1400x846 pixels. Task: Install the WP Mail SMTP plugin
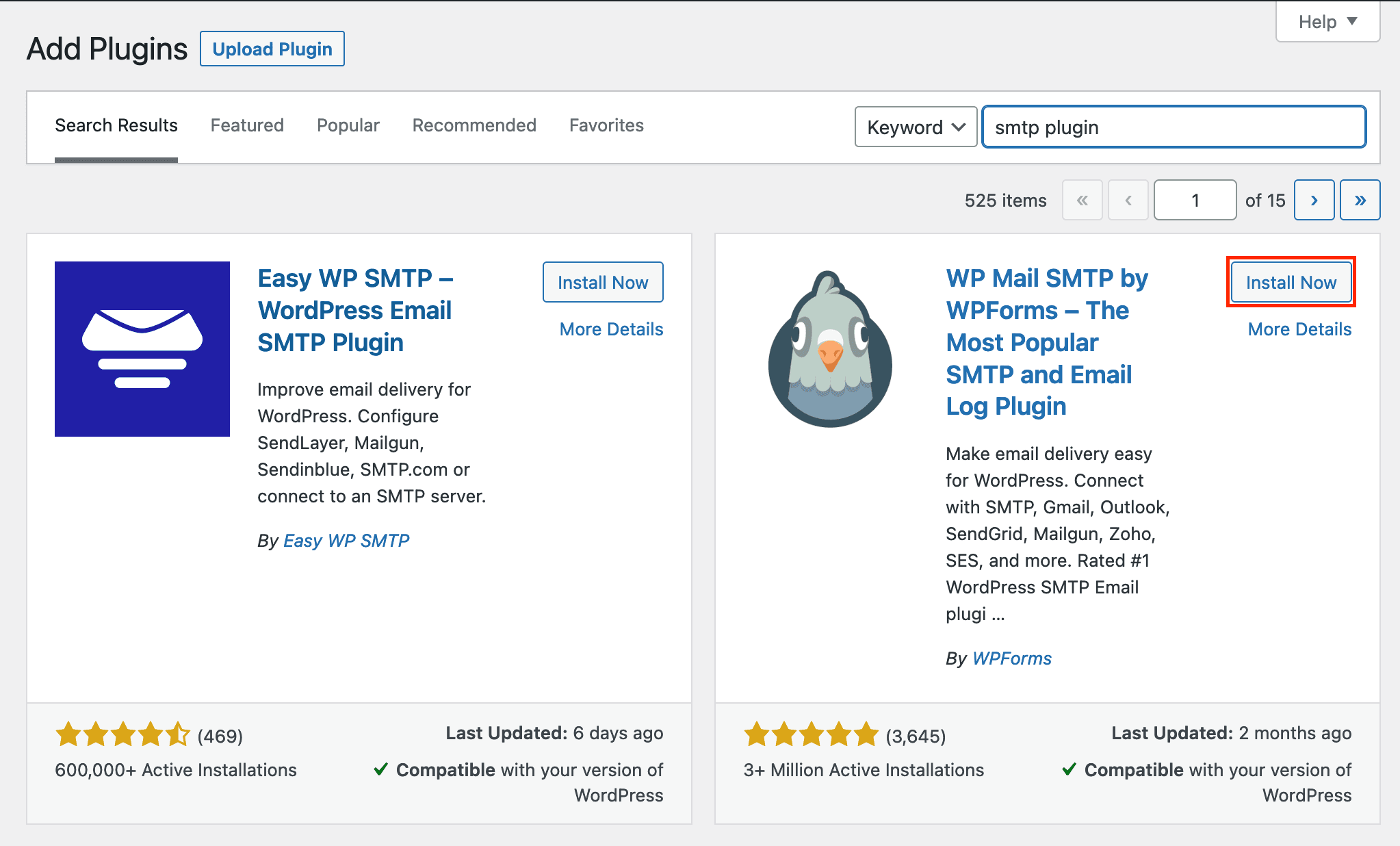(x=1291, y=282)
